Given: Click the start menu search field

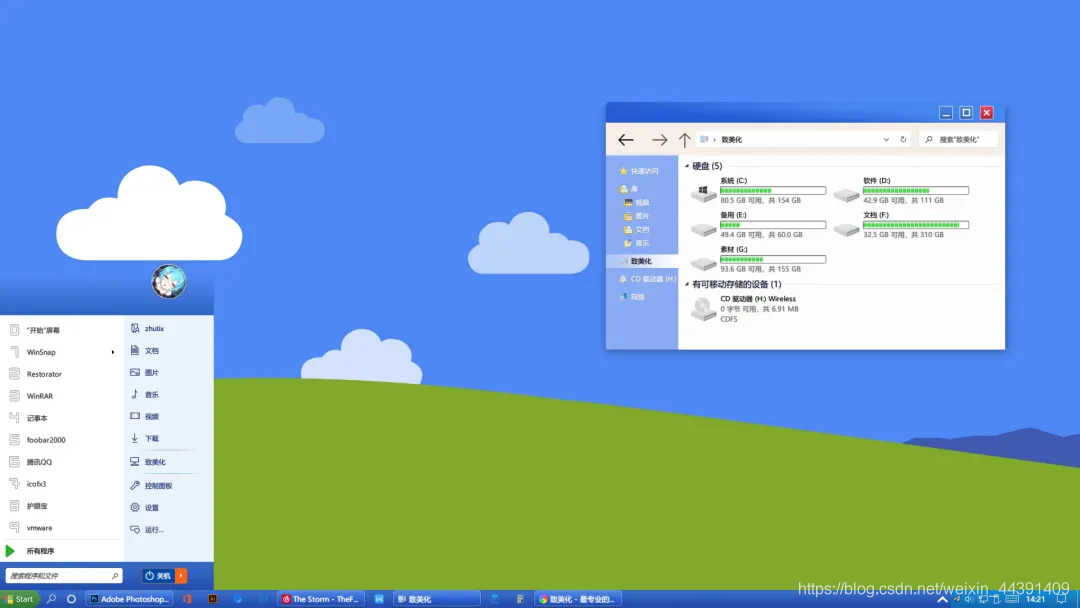Looking at the screenshot, I should point(63,576).
